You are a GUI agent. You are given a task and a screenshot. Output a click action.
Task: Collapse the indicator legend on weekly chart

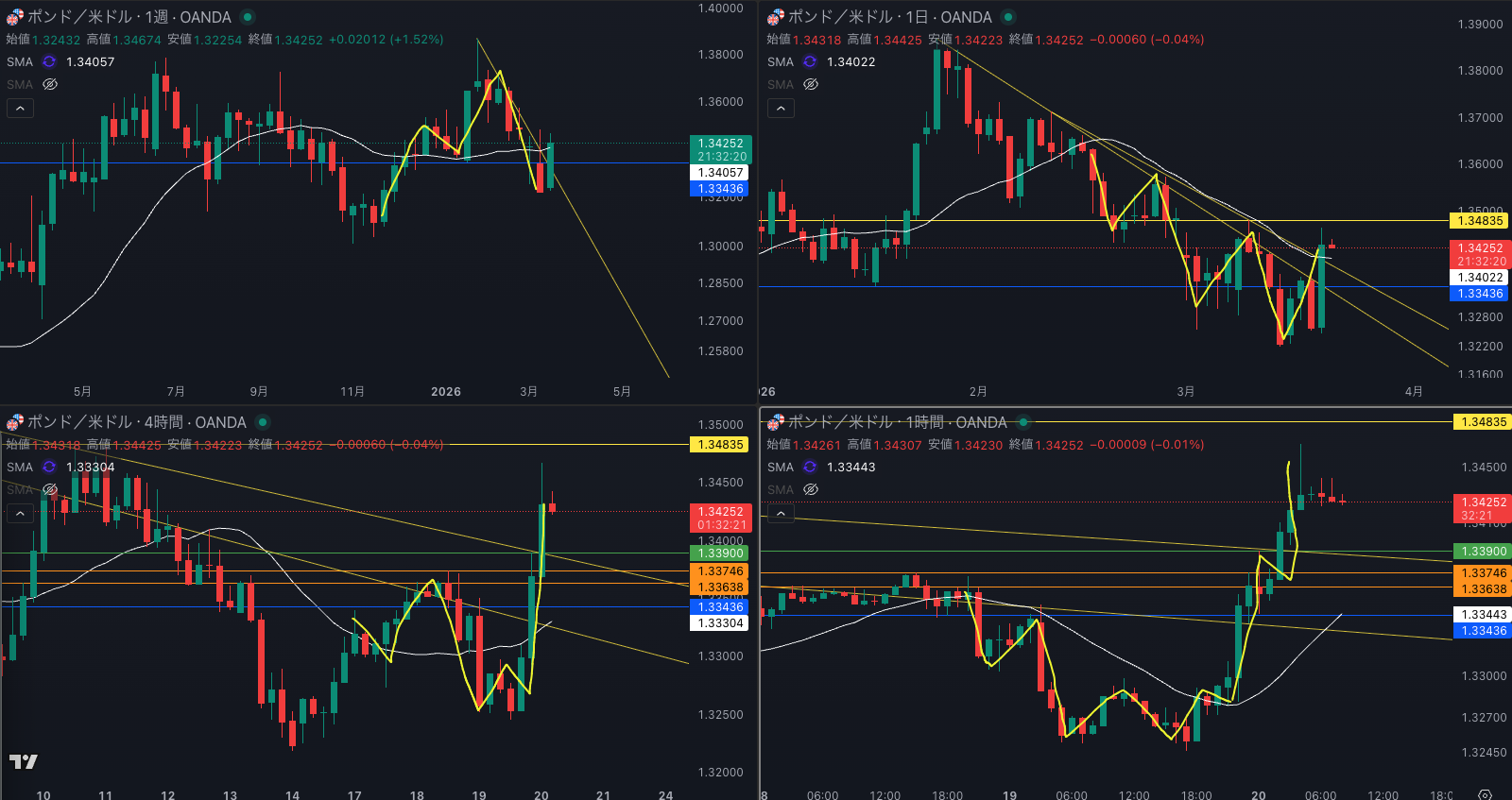(20, 109)
